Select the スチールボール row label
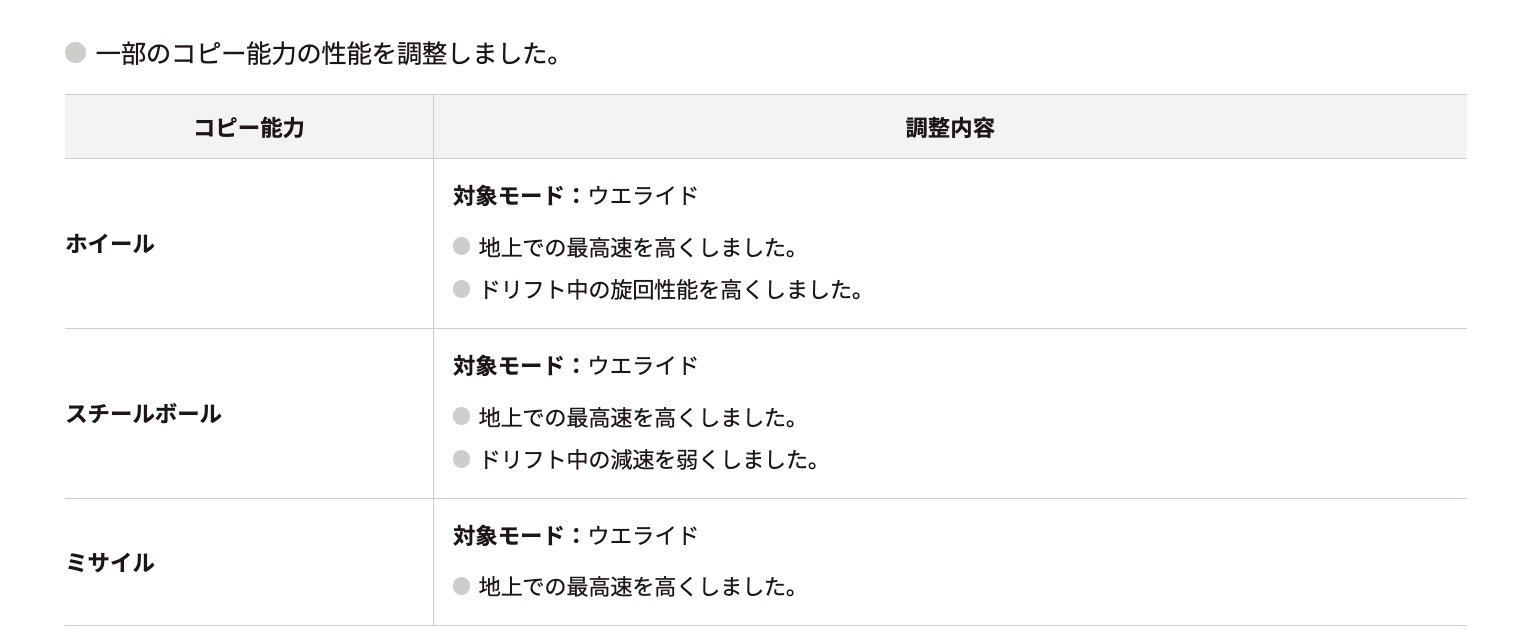 [x=143, y=414]
